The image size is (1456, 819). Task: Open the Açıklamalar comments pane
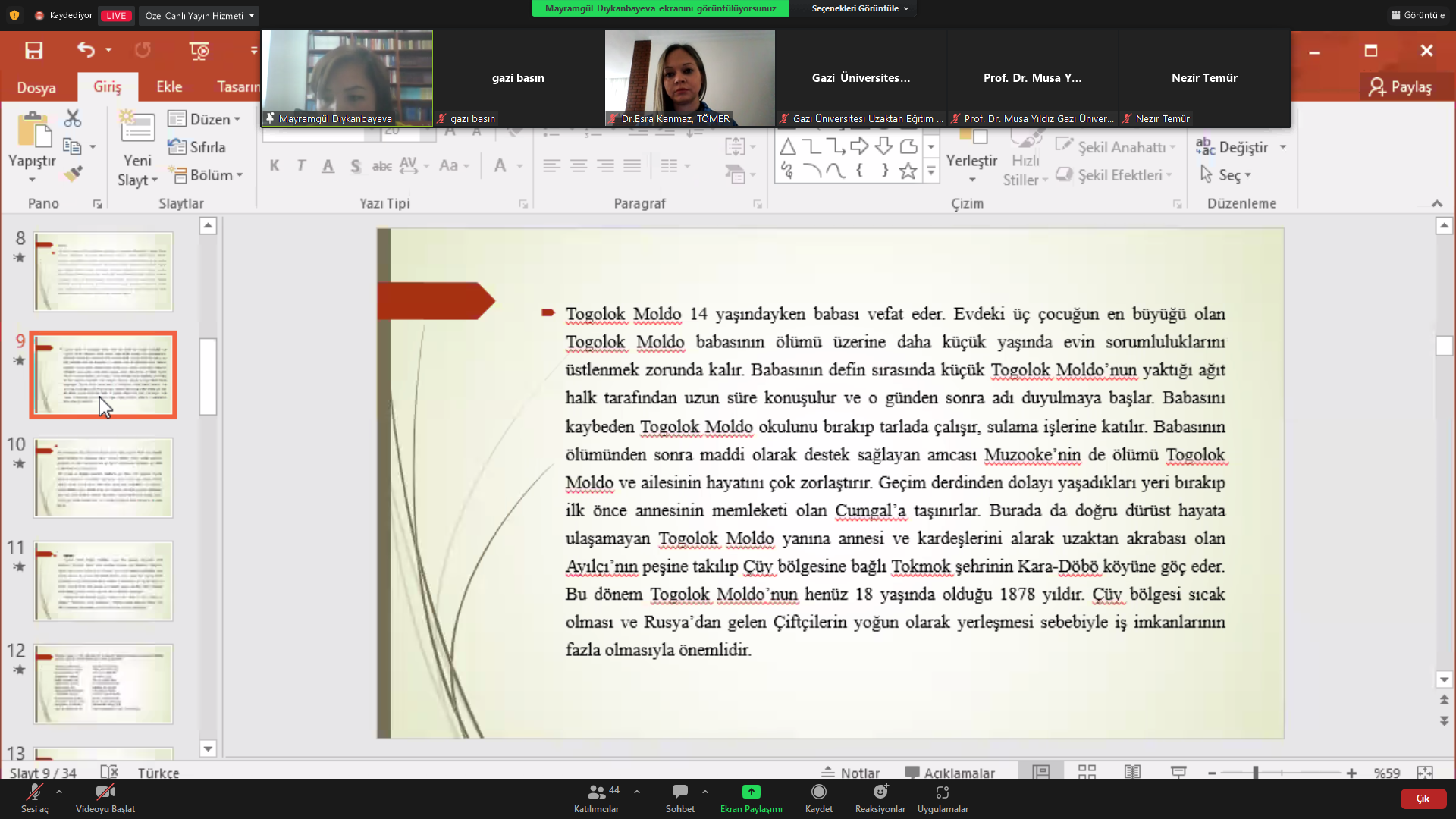point(949,773)
